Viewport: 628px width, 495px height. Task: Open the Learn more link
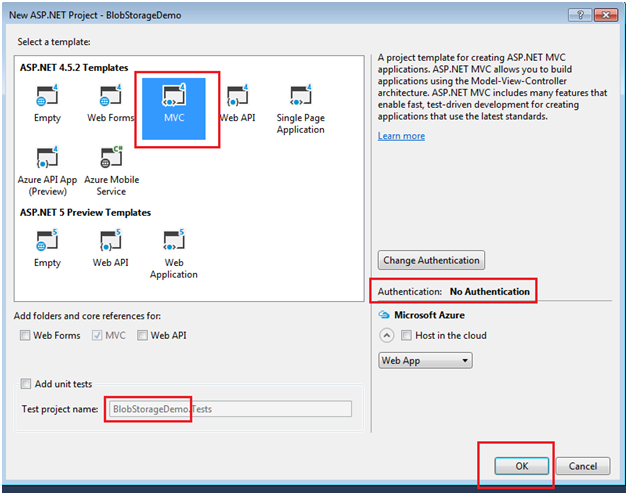[401, 136]
